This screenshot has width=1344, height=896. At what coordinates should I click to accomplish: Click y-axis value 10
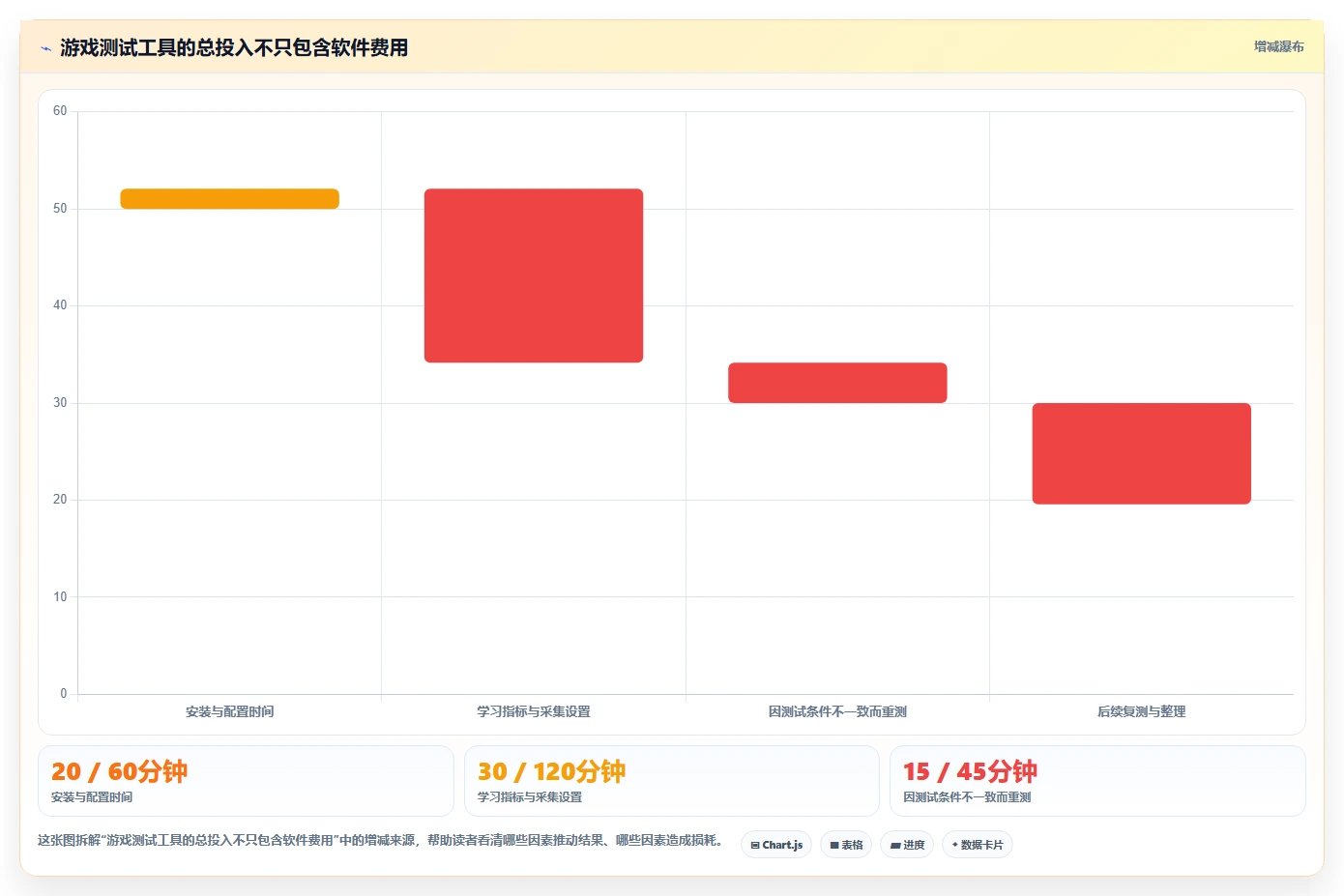[60, 597]
